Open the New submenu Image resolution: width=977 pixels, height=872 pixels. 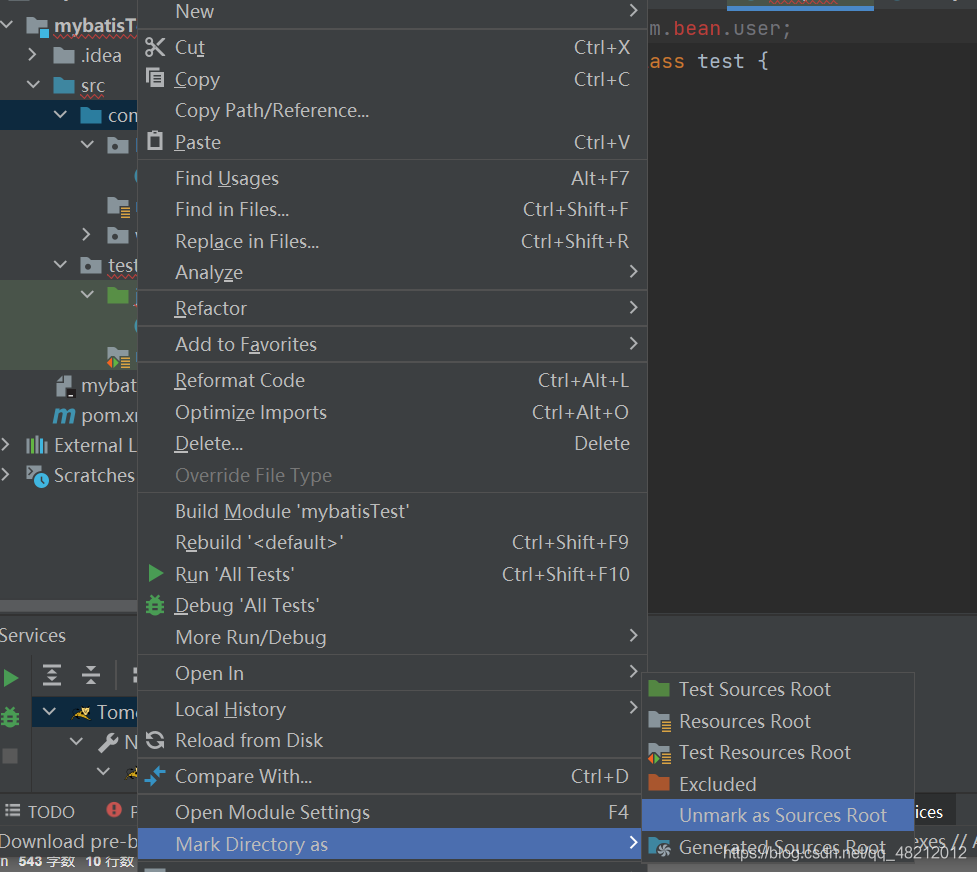click(392, 12)
